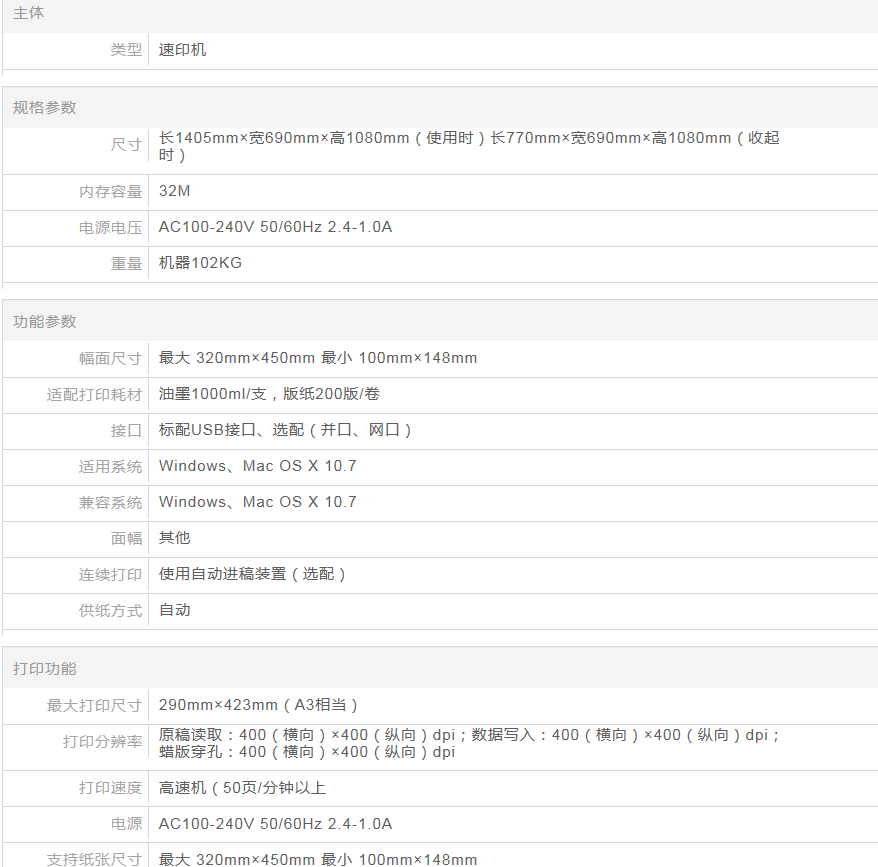Click the 兼容系统 row label

[110, 503]
